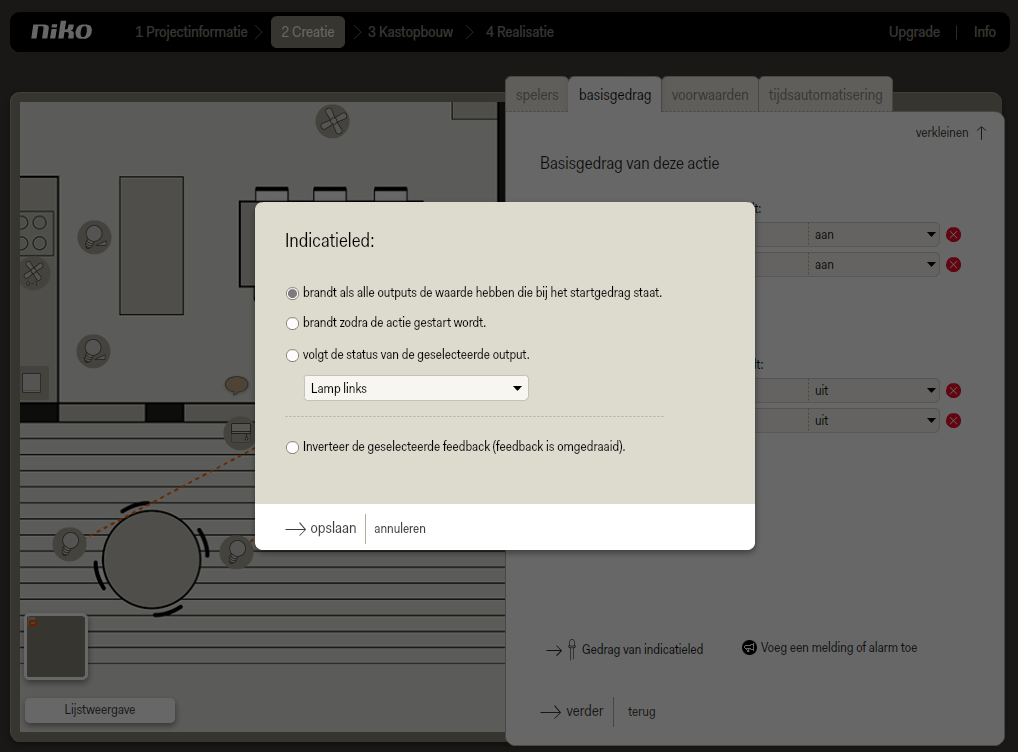
Task: Click the Lijstweergave button
Action: tap(100, 710)
